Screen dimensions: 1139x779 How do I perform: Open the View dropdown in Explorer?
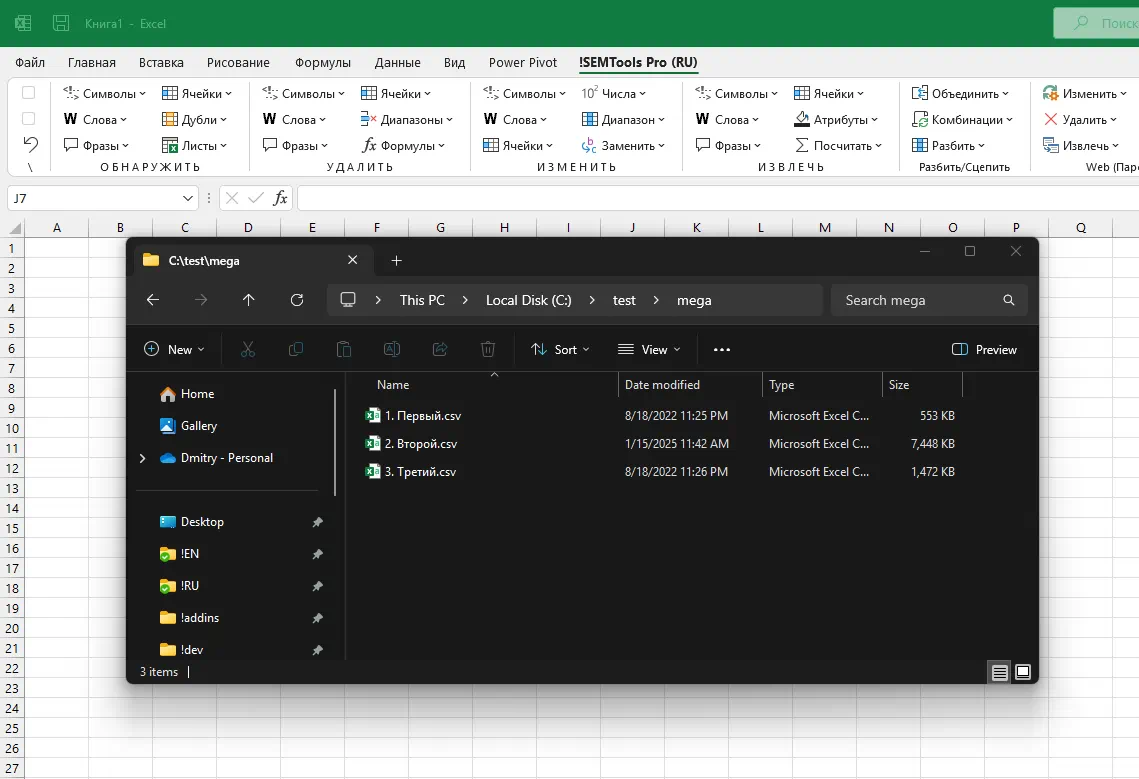649,350
